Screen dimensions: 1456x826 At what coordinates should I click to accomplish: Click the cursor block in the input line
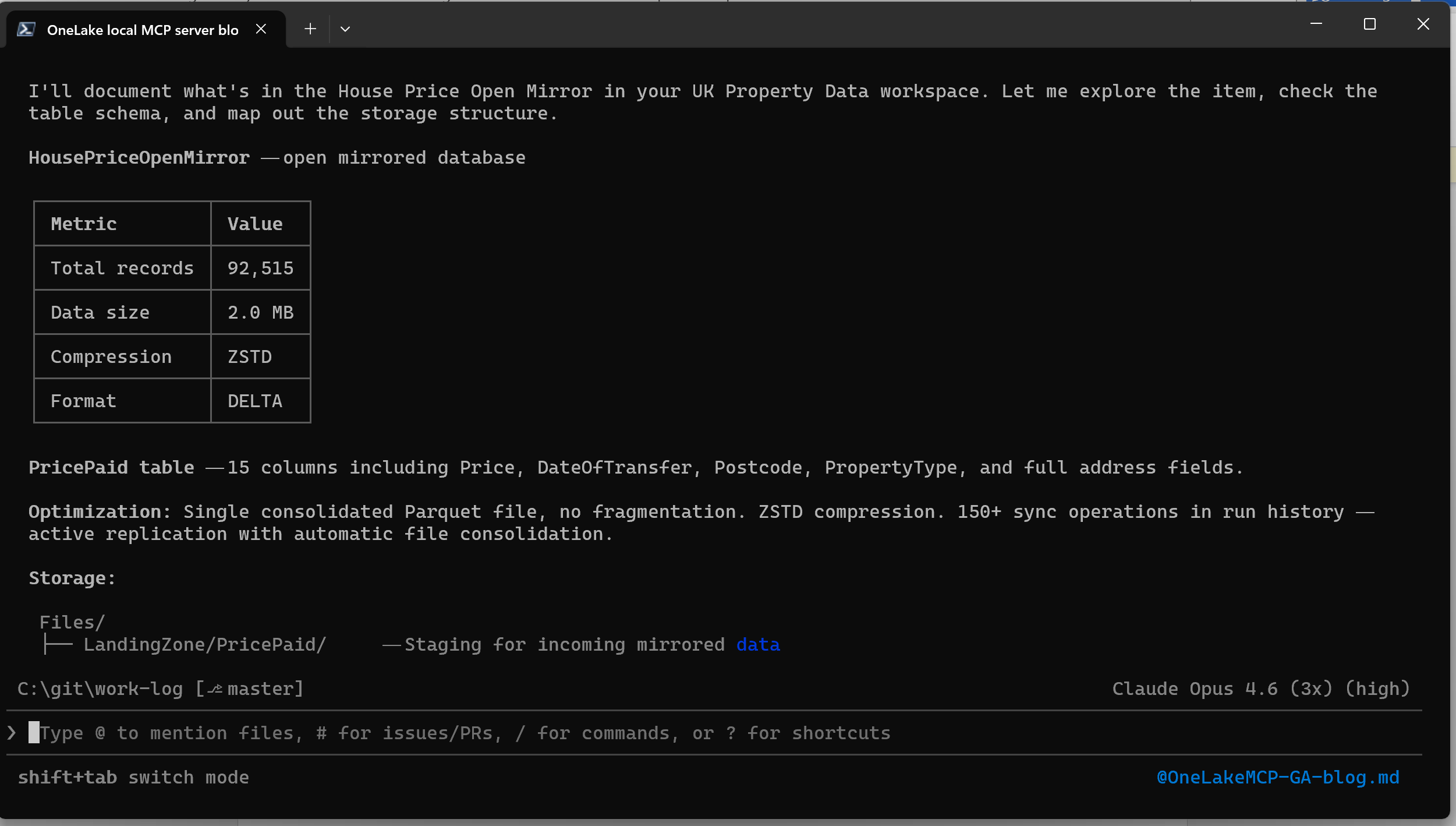35,732
